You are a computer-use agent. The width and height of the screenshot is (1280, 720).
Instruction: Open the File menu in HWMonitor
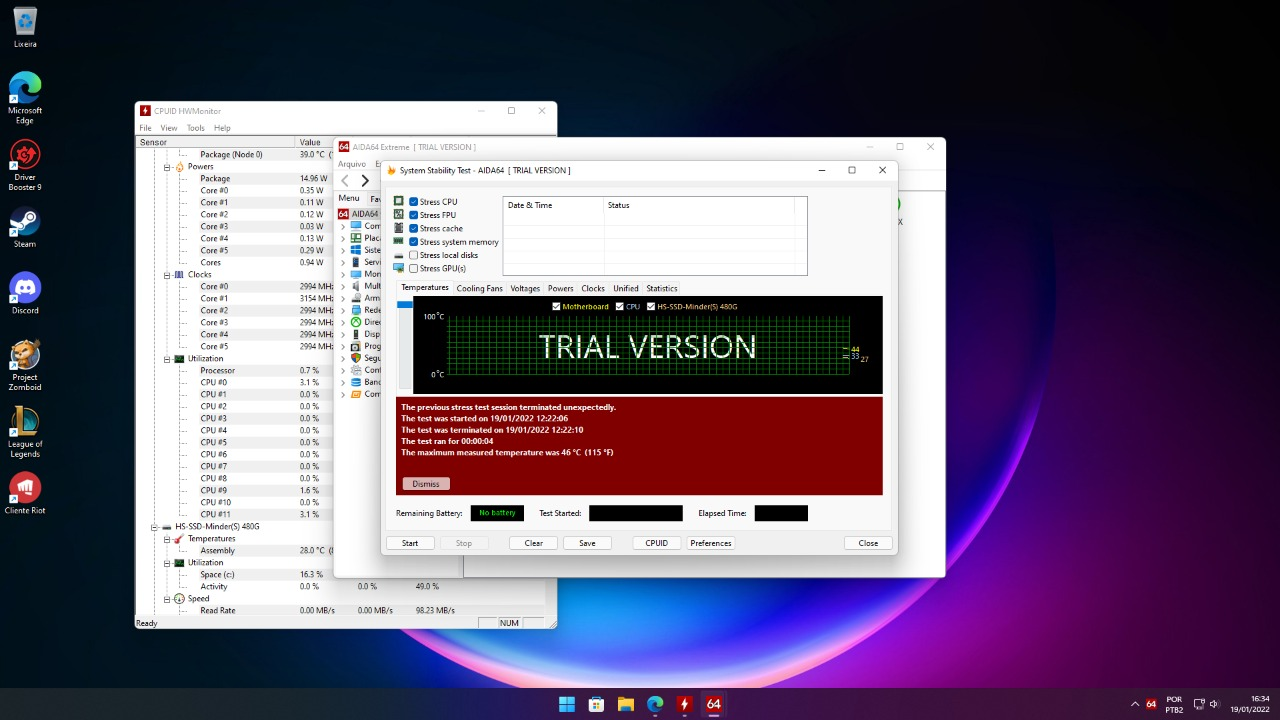click(x=145, y=128)
